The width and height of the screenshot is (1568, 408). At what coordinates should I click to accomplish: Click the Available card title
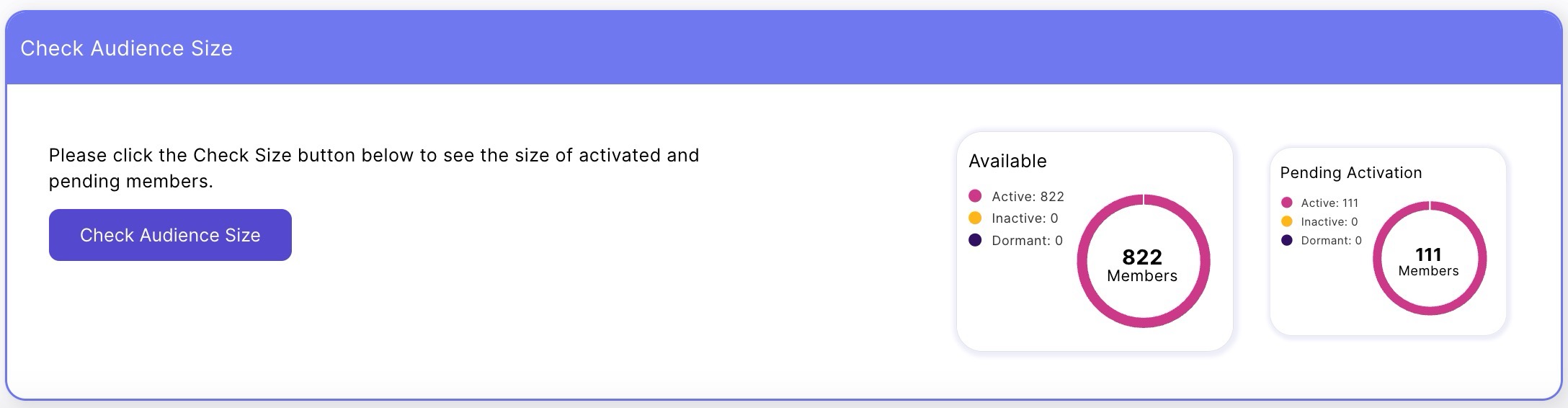1007,161
